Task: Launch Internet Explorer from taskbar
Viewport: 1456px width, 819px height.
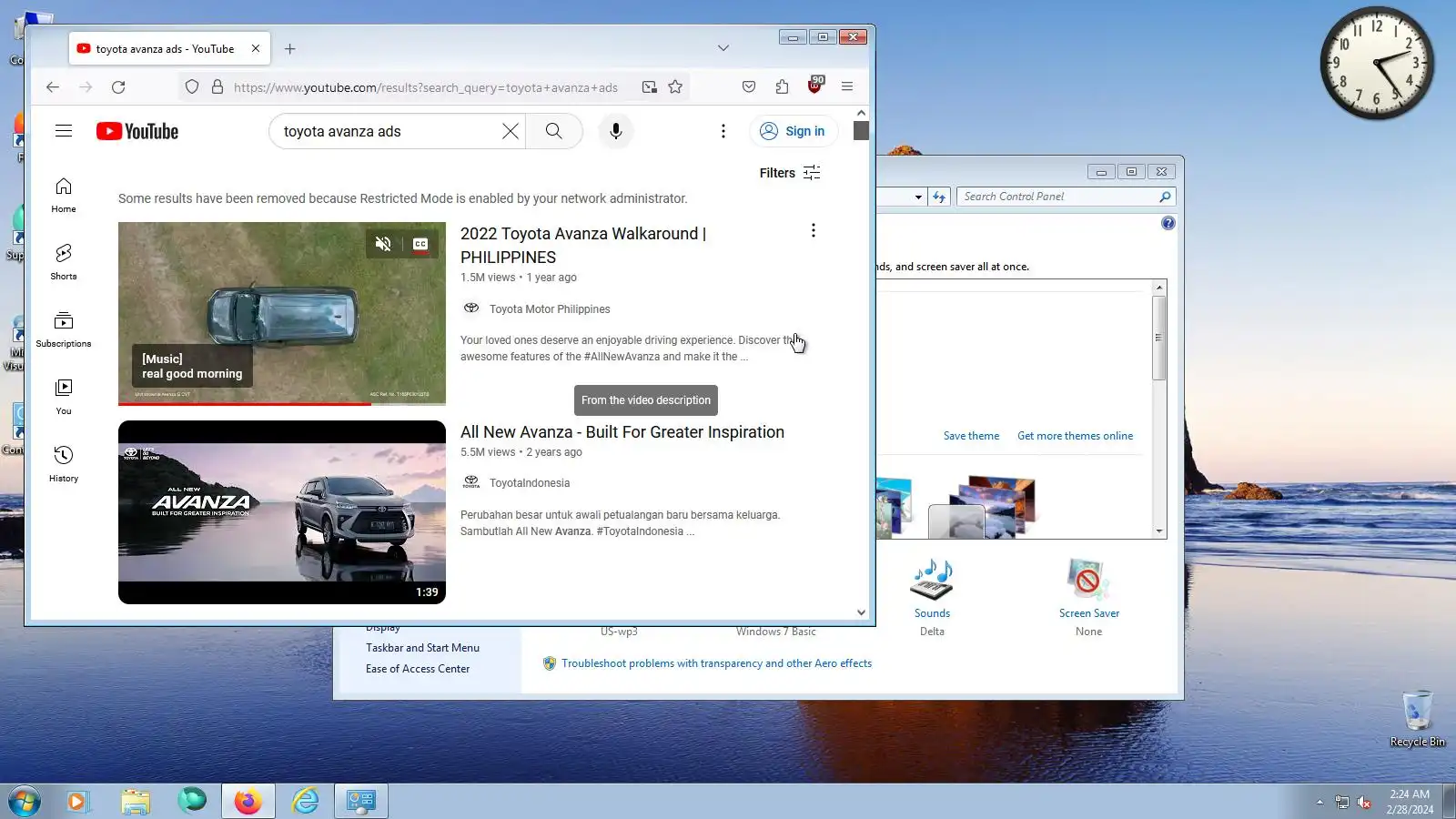Action: [x=305, y=802]
